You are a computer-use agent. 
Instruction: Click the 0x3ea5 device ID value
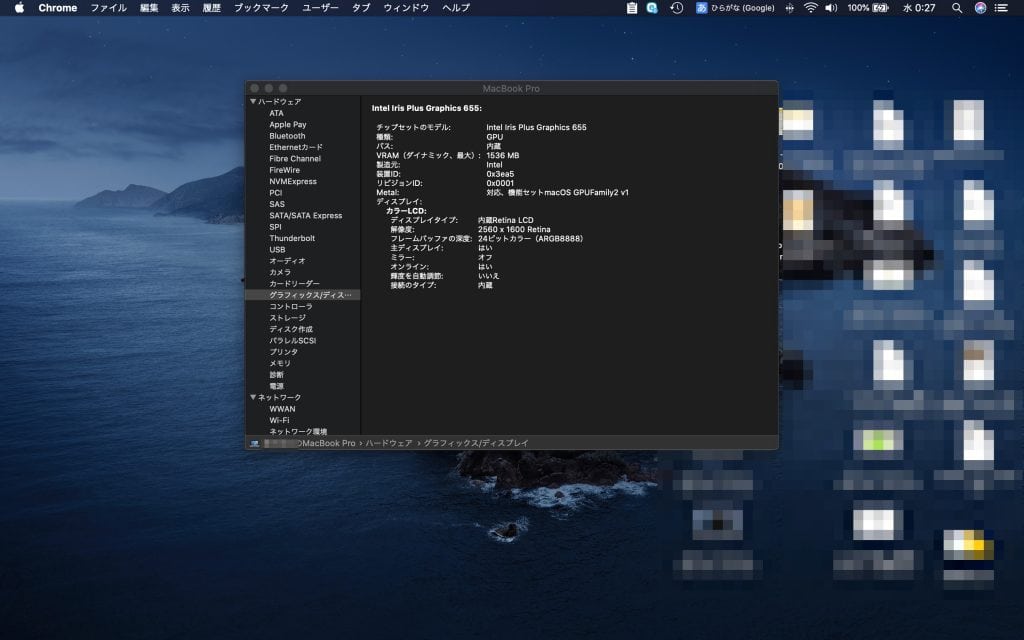[x=500, y=174]
